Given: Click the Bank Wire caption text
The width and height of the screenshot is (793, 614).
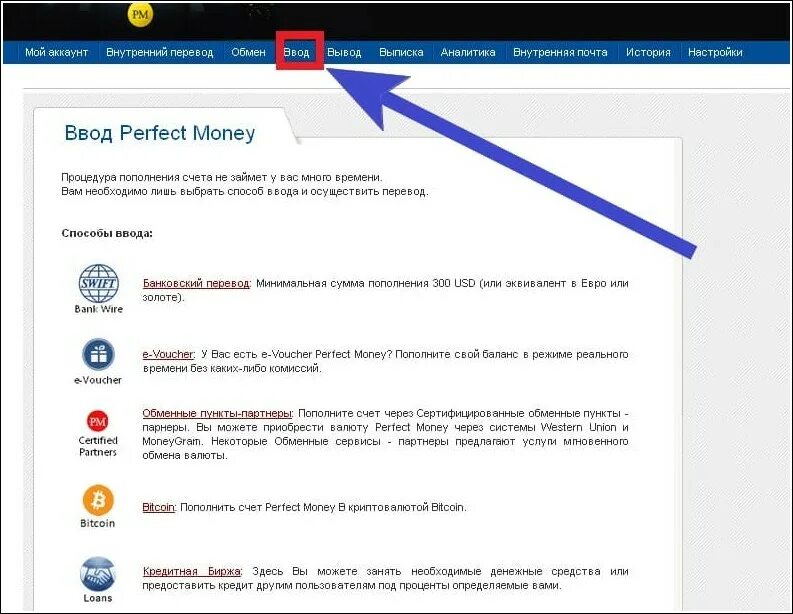Looking at the screenshot, I should (x=99, y=309).
